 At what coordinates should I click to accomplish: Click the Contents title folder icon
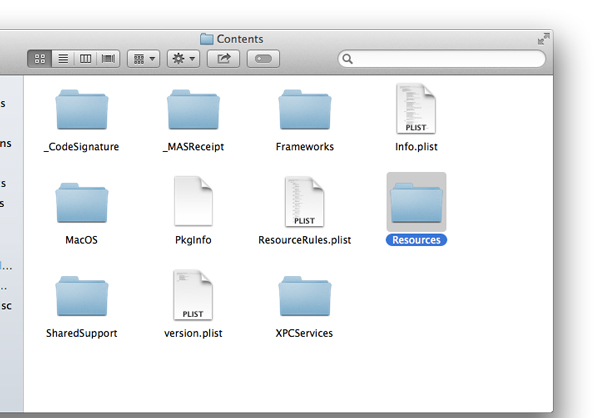click(x=207, y=39)
